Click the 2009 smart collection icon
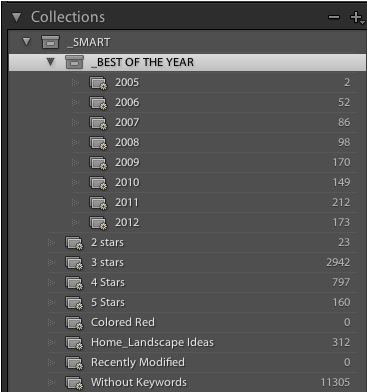This screenshot has height=392, width=367. (99, 163)
